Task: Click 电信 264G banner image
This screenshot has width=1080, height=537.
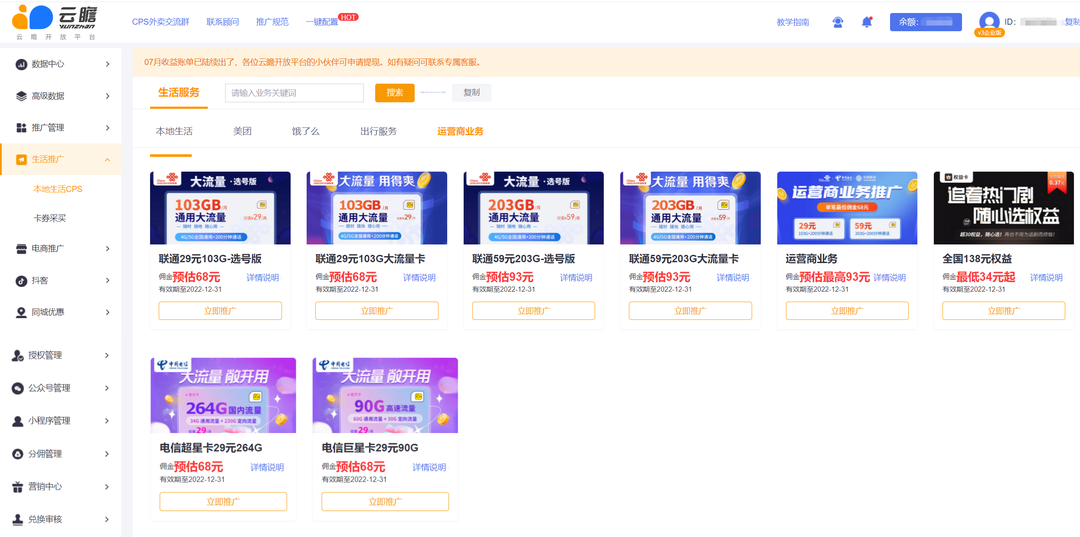Action: coord(223,395)
